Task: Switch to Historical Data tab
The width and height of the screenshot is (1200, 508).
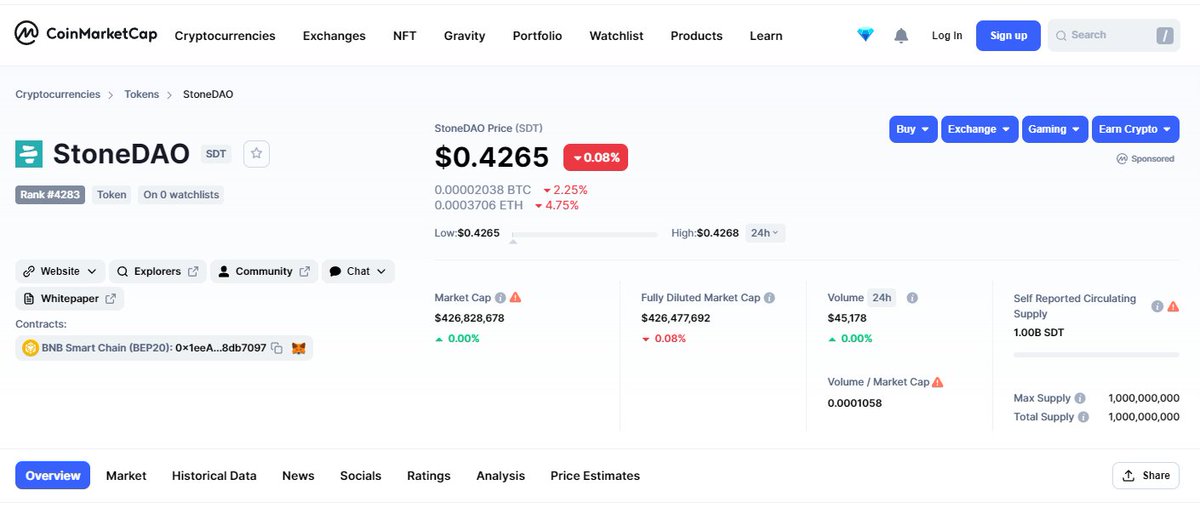Action: (214, 476)
